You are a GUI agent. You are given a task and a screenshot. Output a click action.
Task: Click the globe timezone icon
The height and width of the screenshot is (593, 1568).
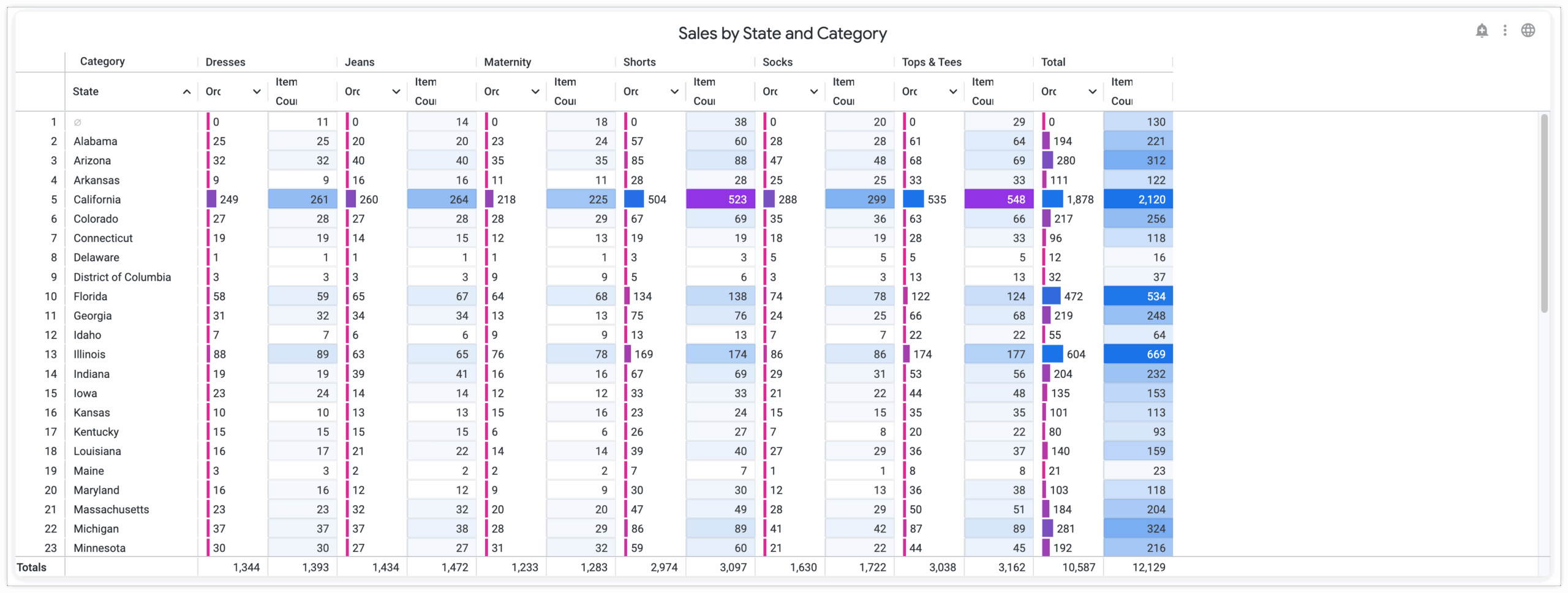[x=1528, y=31]
